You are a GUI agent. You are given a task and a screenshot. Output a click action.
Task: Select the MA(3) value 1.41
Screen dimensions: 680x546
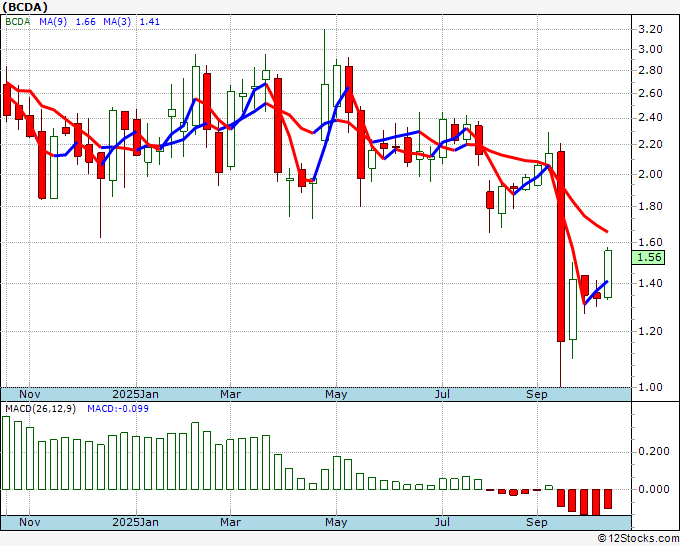150,22
